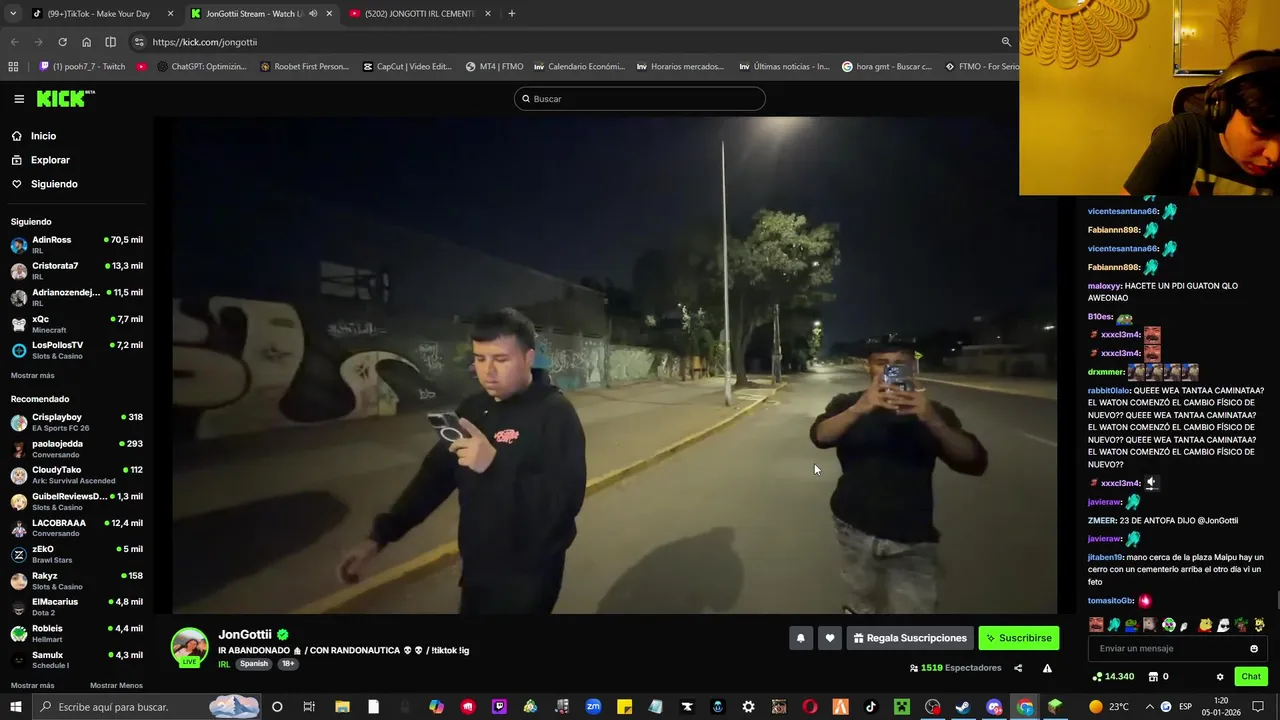Click the browser back arrow
The image size is (1280, 720).
[x=14, y=42]
